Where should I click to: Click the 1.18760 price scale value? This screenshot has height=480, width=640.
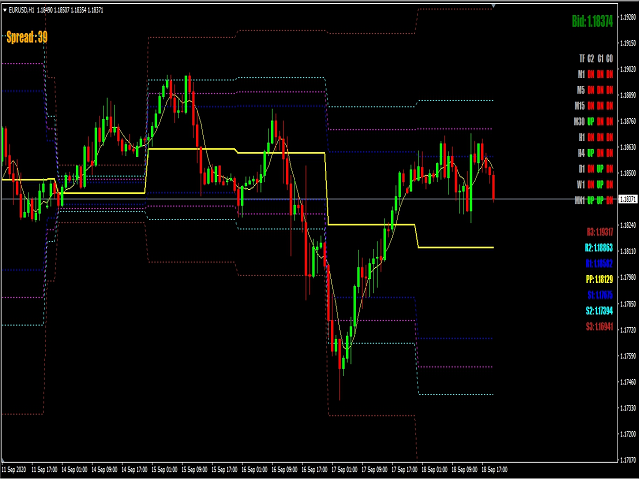[x=628, y=121]
